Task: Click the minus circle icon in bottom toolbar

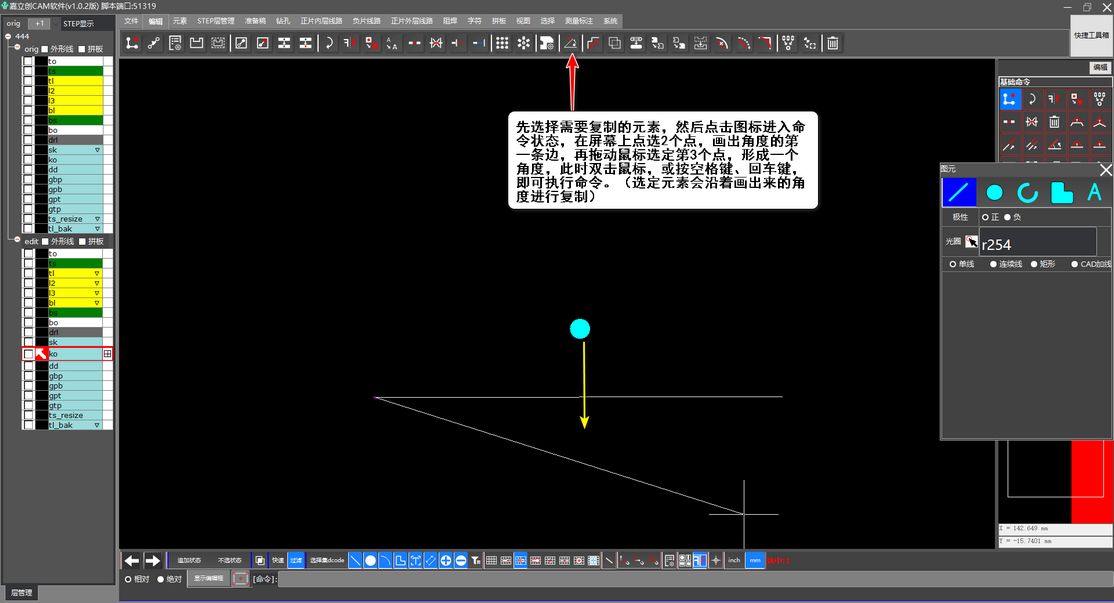Action: [x=460, y=560]
